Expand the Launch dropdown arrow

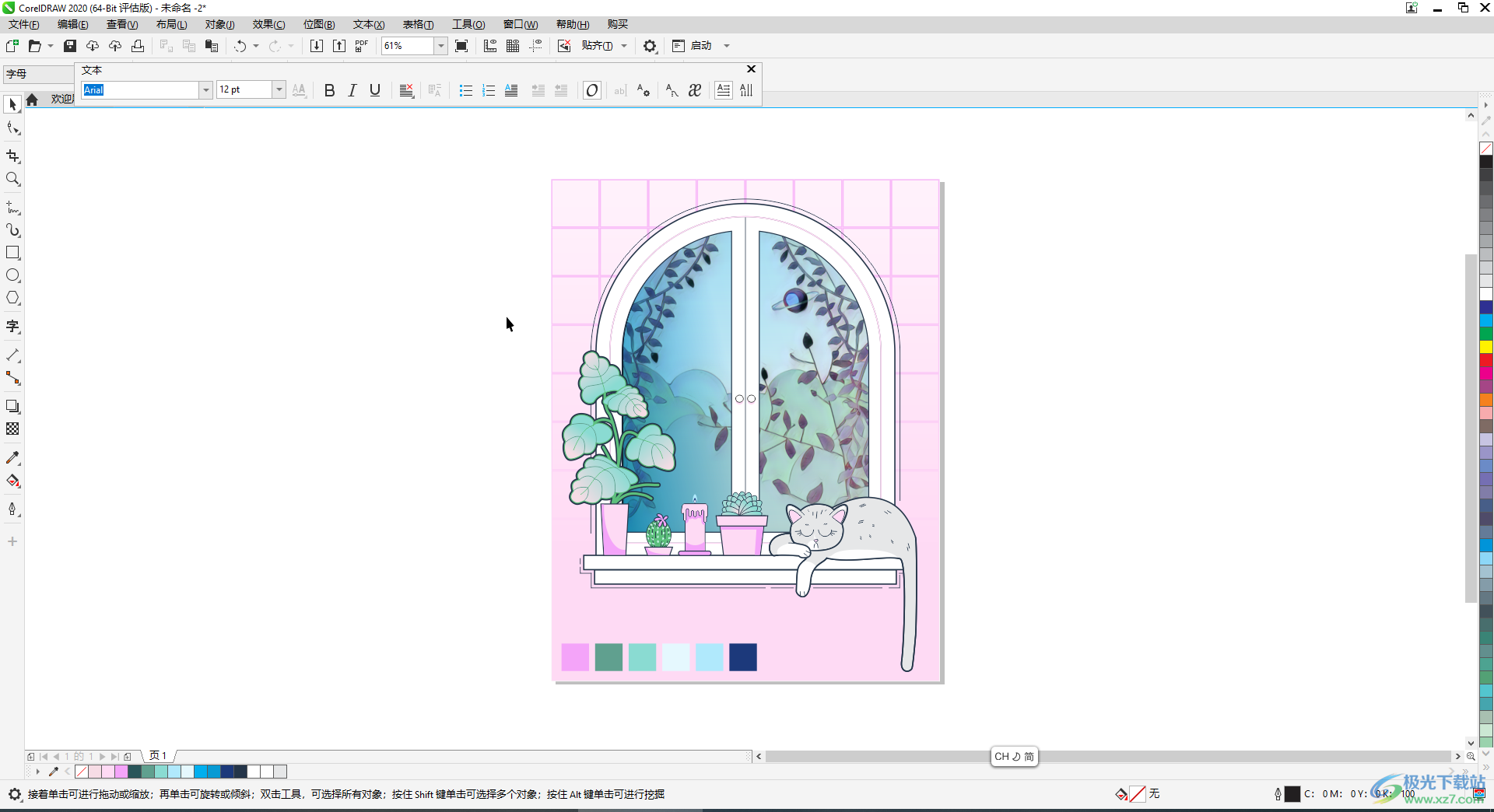coord(727,46)
